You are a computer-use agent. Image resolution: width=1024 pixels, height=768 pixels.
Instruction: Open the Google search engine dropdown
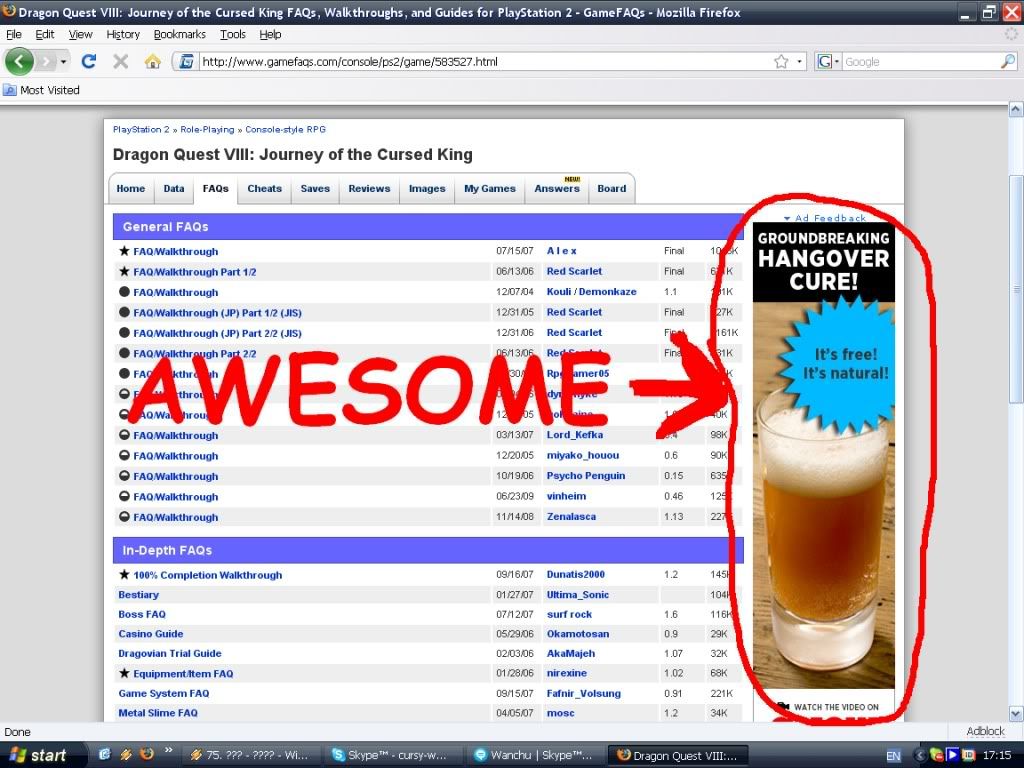point(829,61)
